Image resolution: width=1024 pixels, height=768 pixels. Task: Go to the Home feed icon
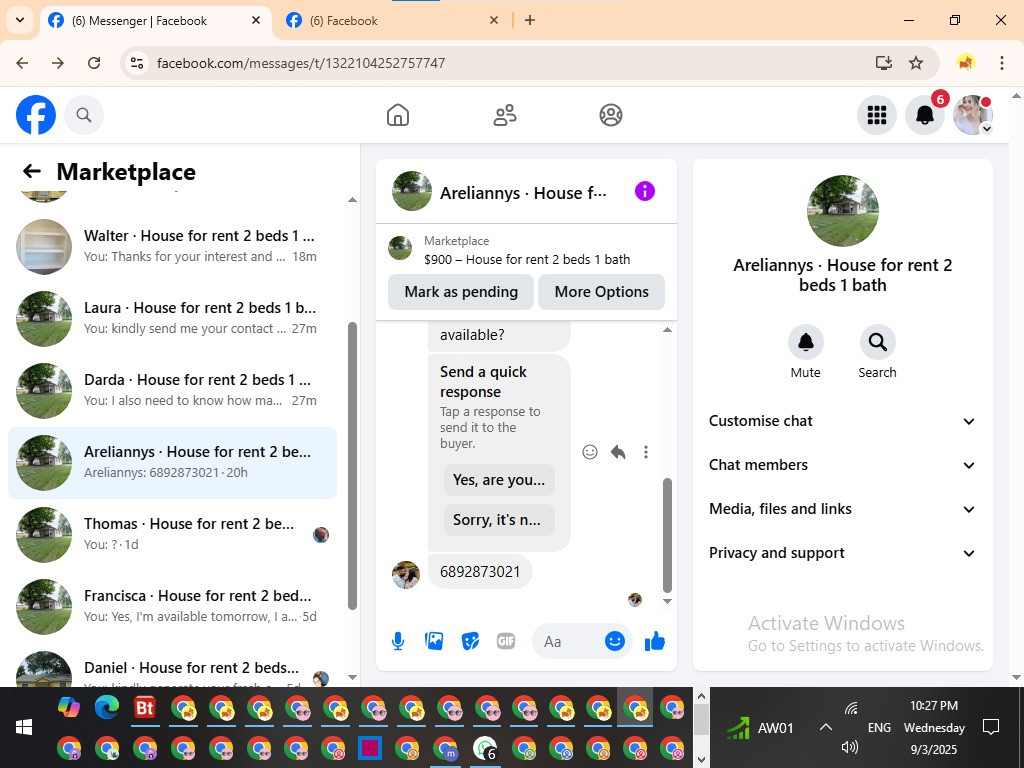tap(398, 115)
